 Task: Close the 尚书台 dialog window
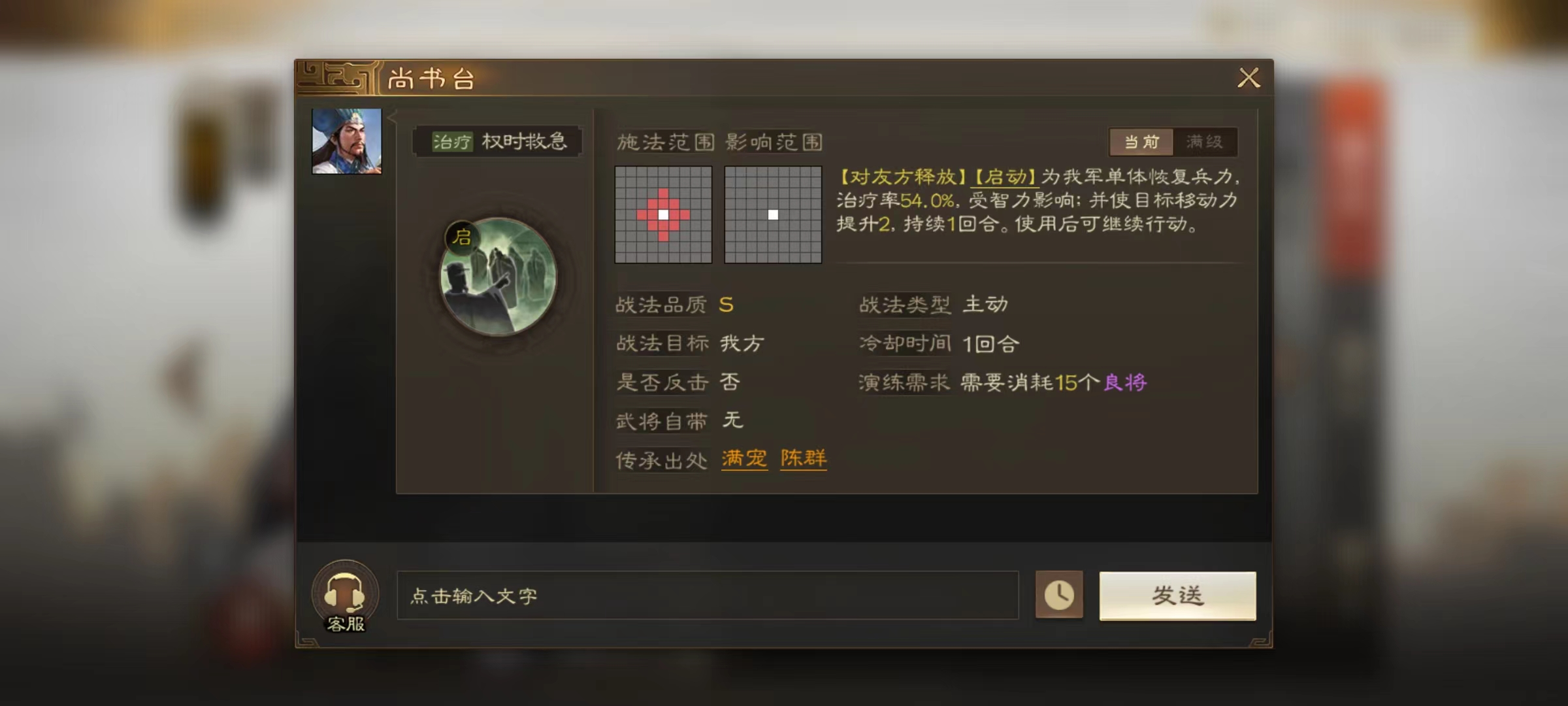click(1249, 78)
